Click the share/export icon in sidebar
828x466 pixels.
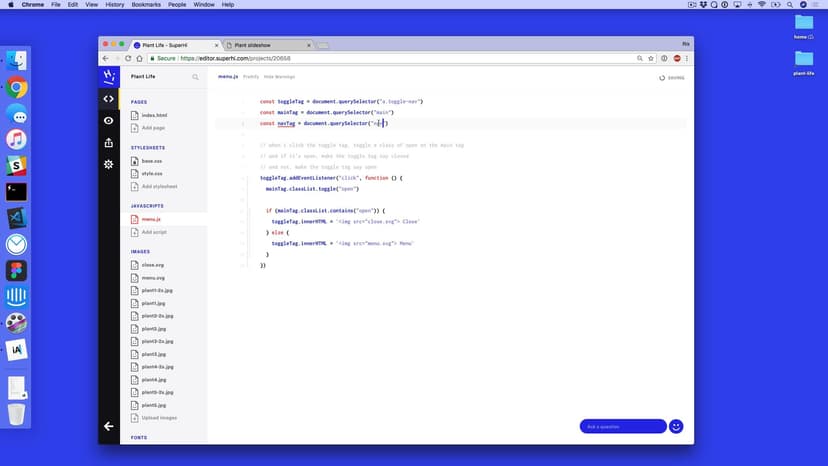pyautogui.click(x=109, y=142)
